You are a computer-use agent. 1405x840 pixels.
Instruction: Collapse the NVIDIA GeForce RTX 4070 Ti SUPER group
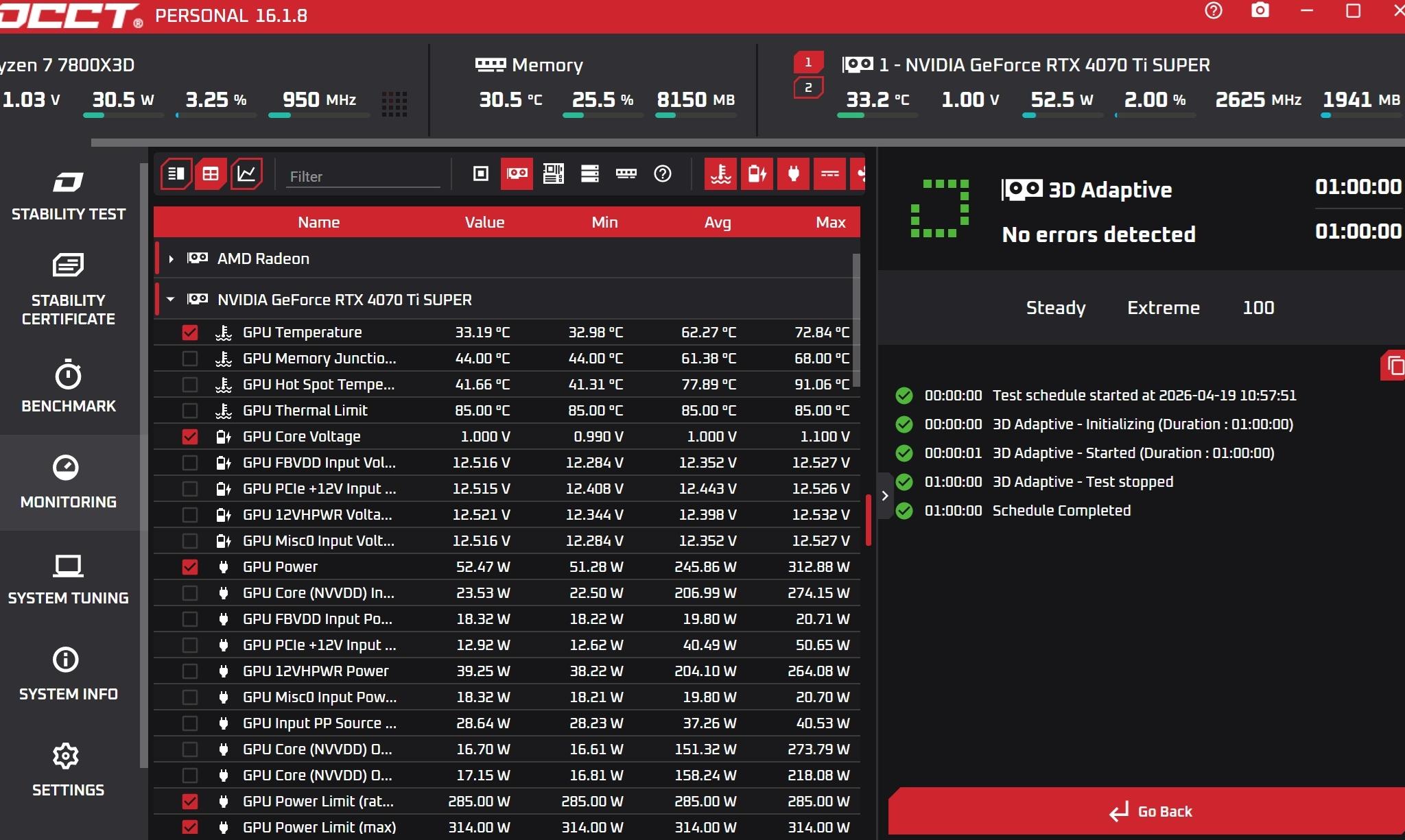coord(171,300)
